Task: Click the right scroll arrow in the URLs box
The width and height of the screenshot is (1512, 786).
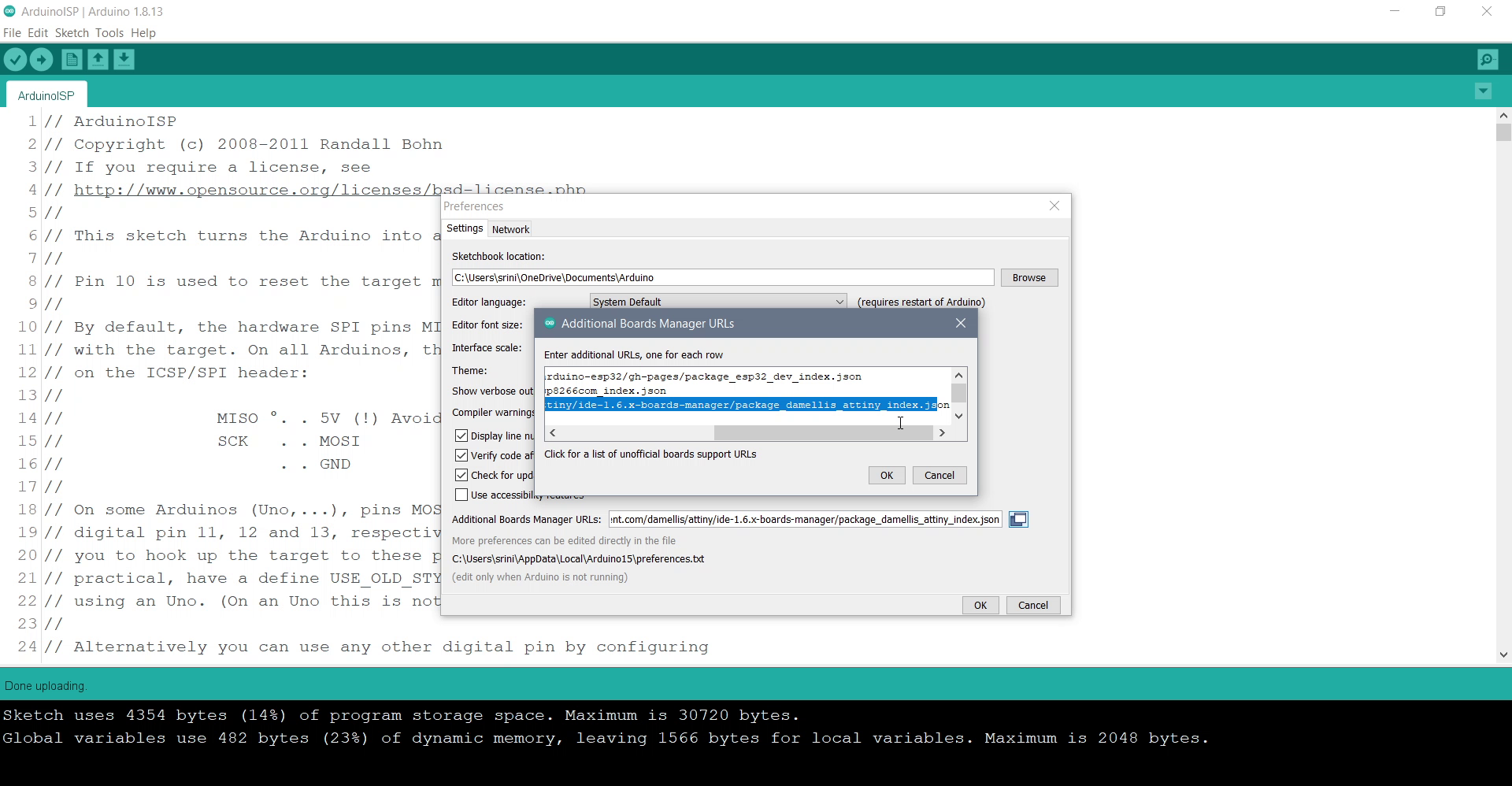Action: point(942,433)
